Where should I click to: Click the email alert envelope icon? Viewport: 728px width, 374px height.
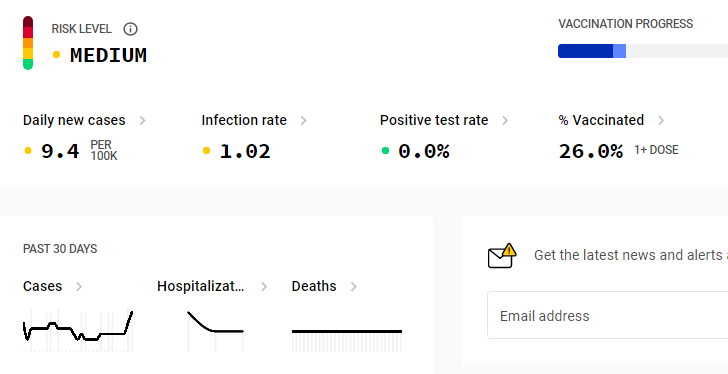pyautogui.click(x=502, y=255)
